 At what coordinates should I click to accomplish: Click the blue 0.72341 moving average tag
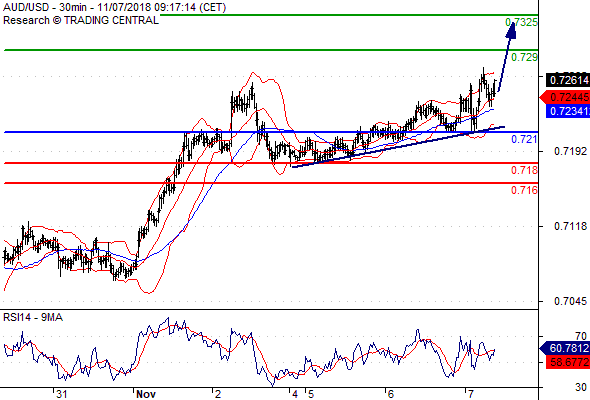point(568,111)
